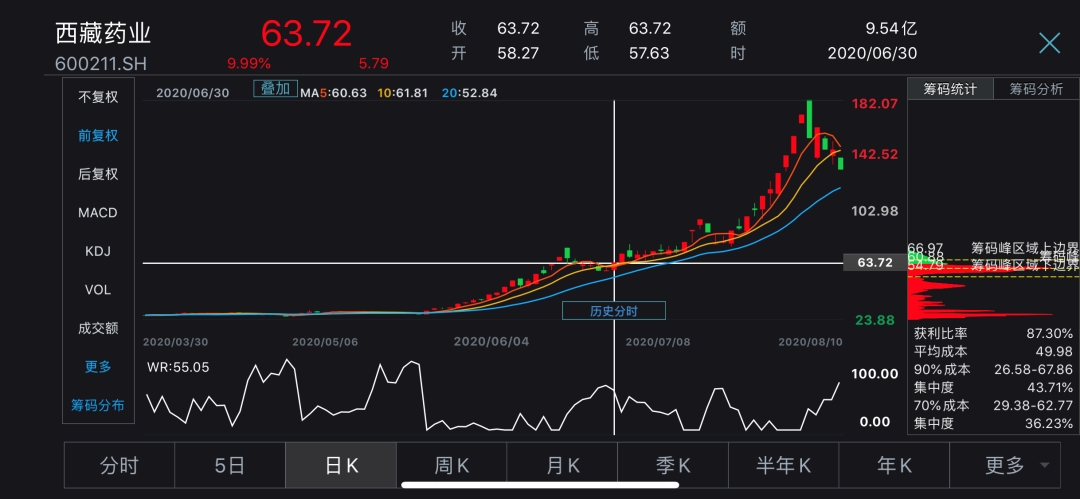This screenshot has width=1080, height=499.
Task: Click the 70%成本 29.38-62.77 row
Action: (993, 405)
